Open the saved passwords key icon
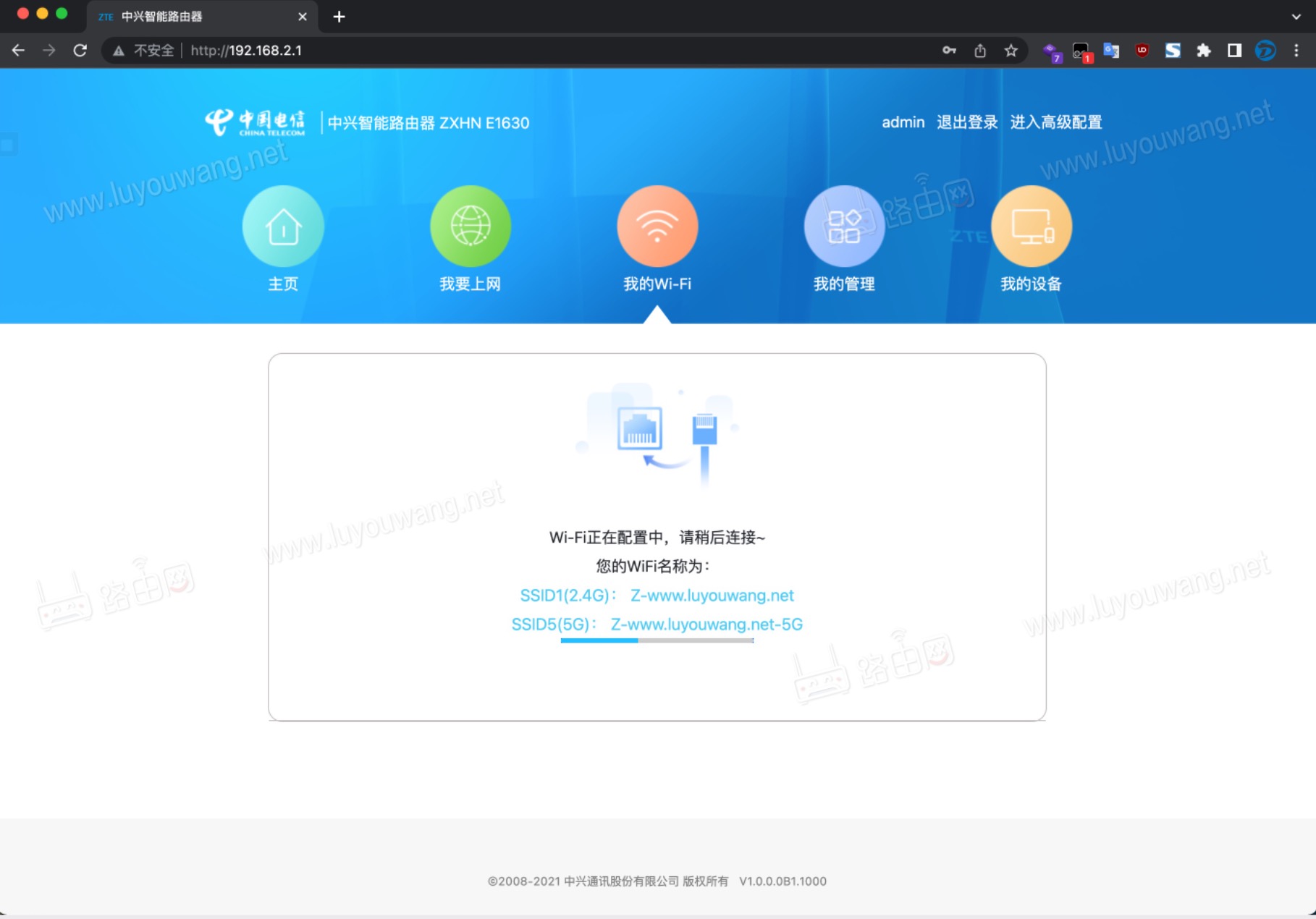 pos(949,51)
